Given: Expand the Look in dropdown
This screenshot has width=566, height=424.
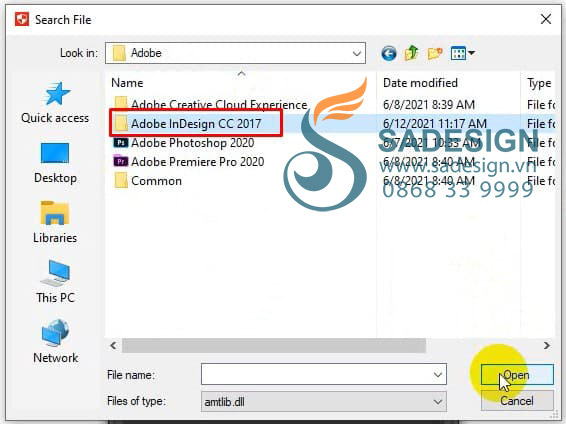Looking at the screenshot, I should click(x=357, y=54).
